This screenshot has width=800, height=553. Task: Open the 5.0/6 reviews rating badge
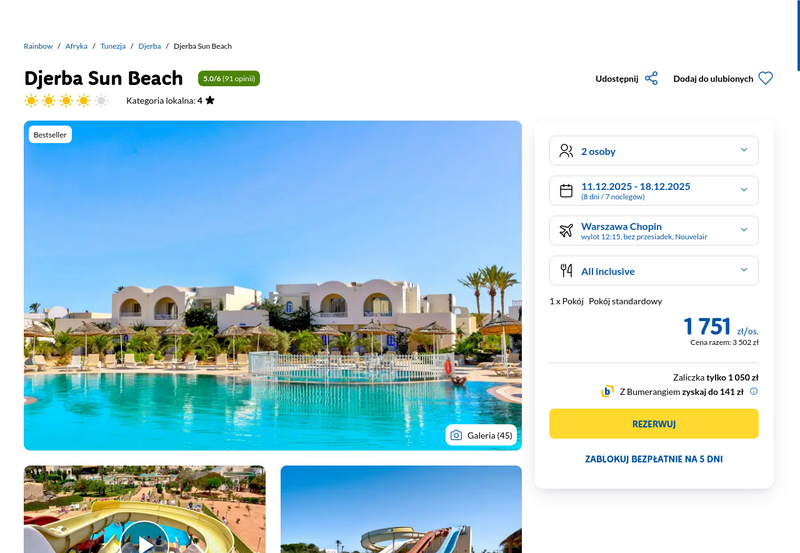tap(229, 79)
